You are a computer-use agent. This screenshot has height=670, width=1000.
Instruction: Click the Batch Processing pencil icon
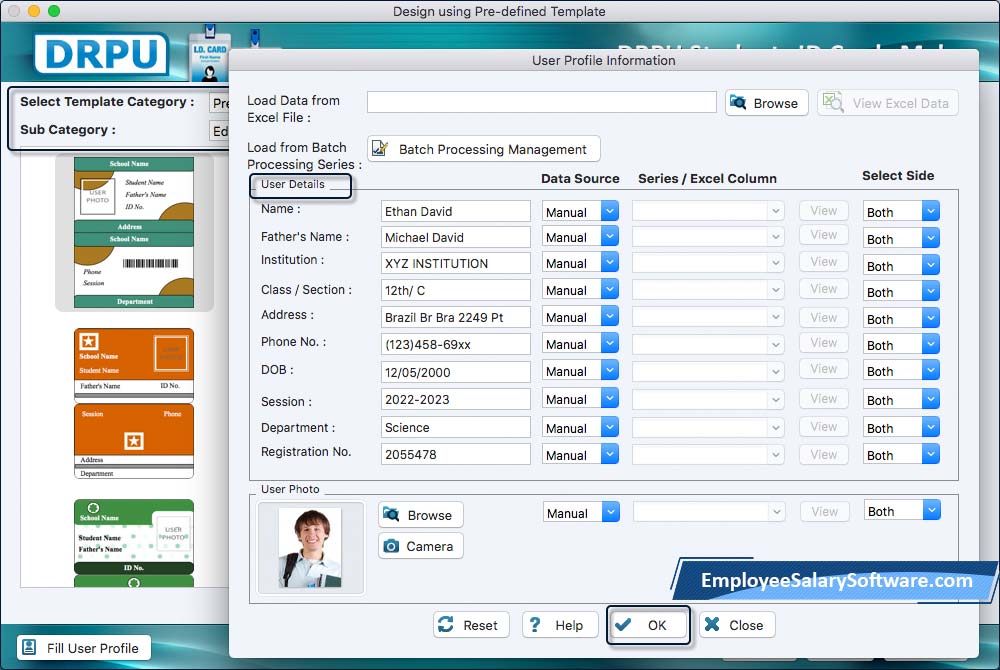click(380, 148)
